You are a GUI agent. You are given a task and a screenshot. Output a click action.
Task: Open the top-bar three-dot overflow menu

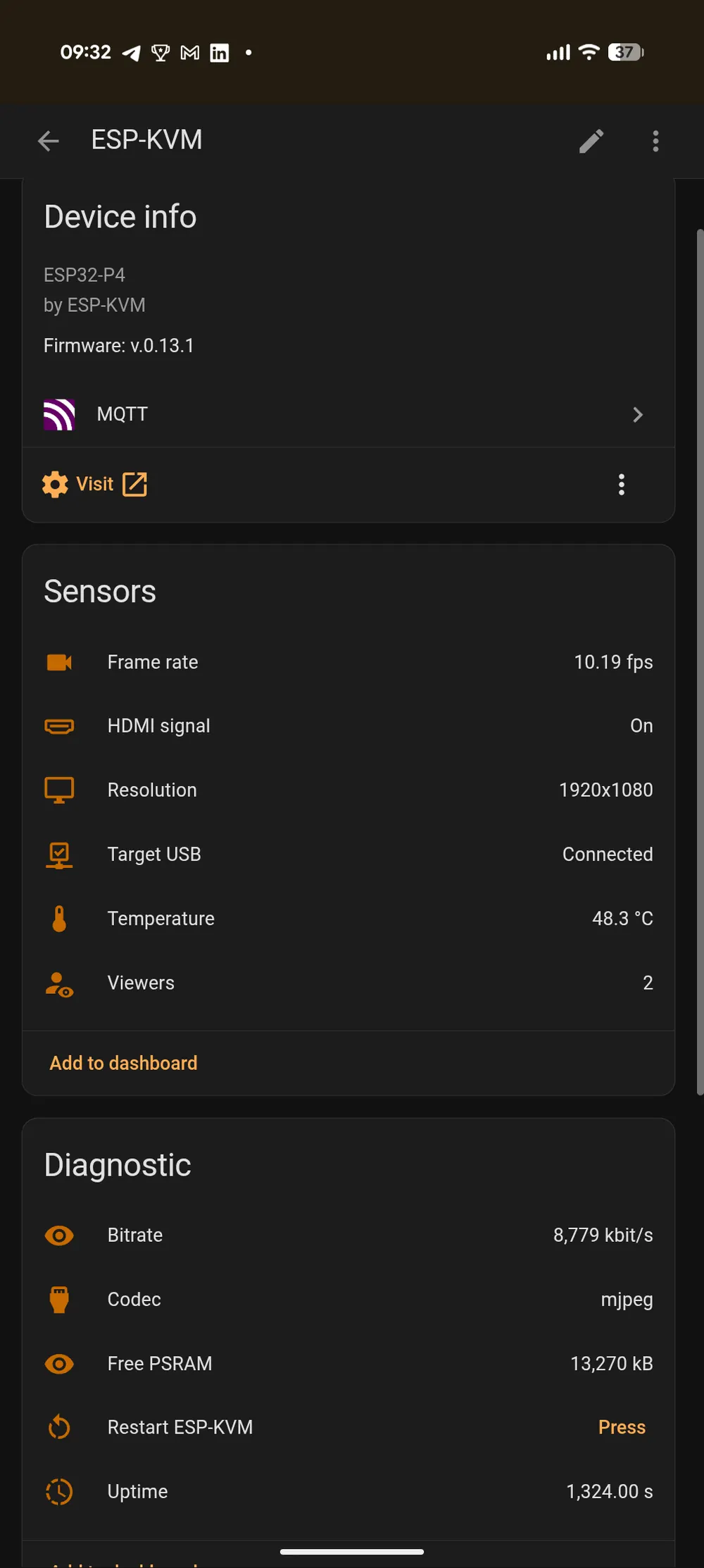click(655, 141)
